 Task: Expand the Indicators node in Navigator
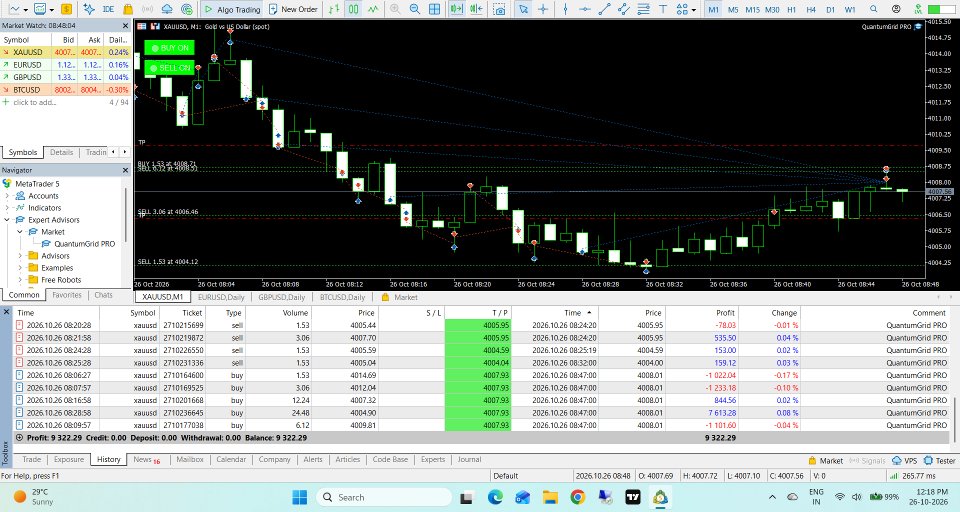(7, 208)
